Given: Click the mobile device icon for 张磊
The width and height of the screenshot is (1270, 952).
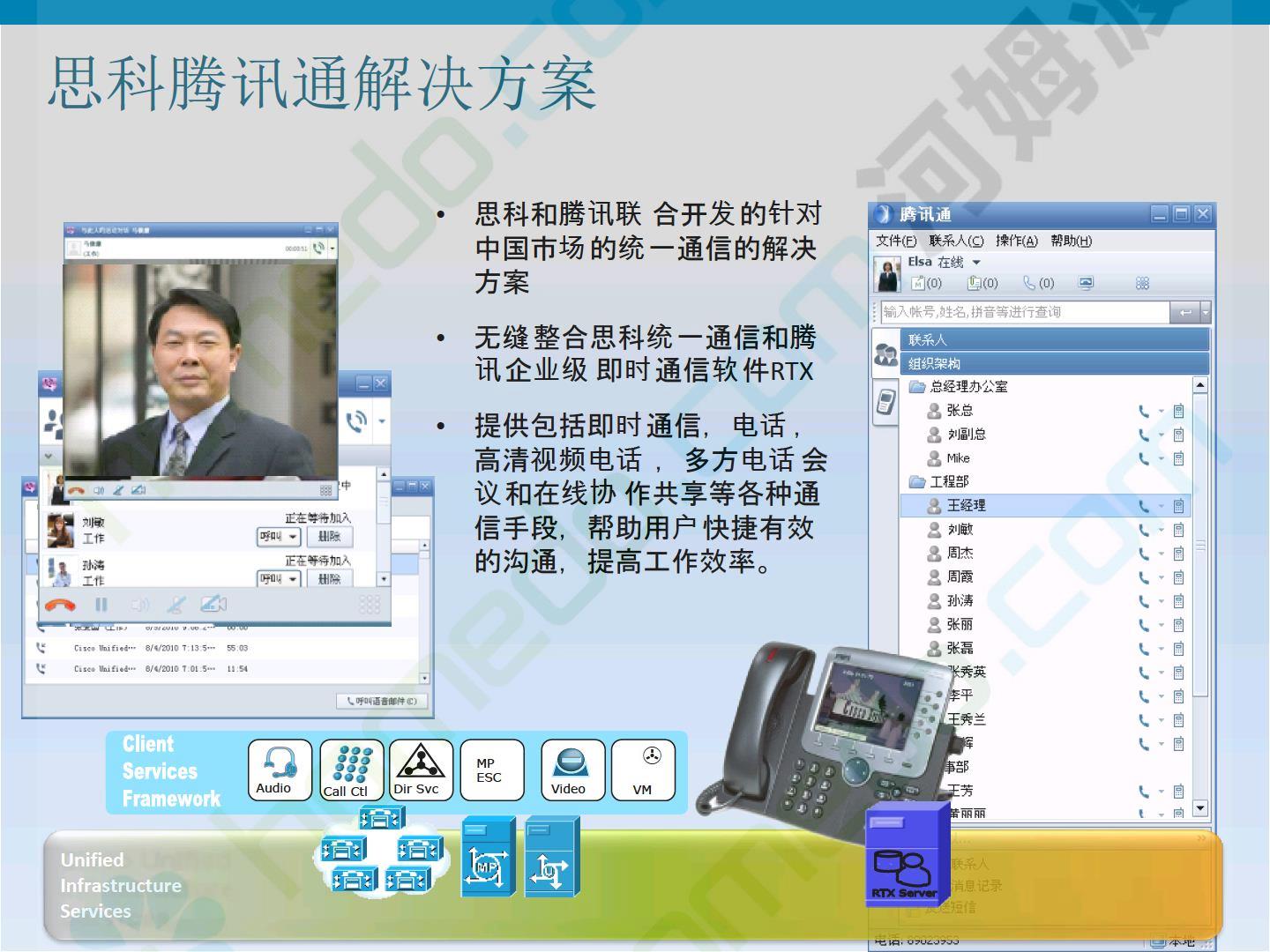Looking at the screenshot, I should [x=1178, y=649].
